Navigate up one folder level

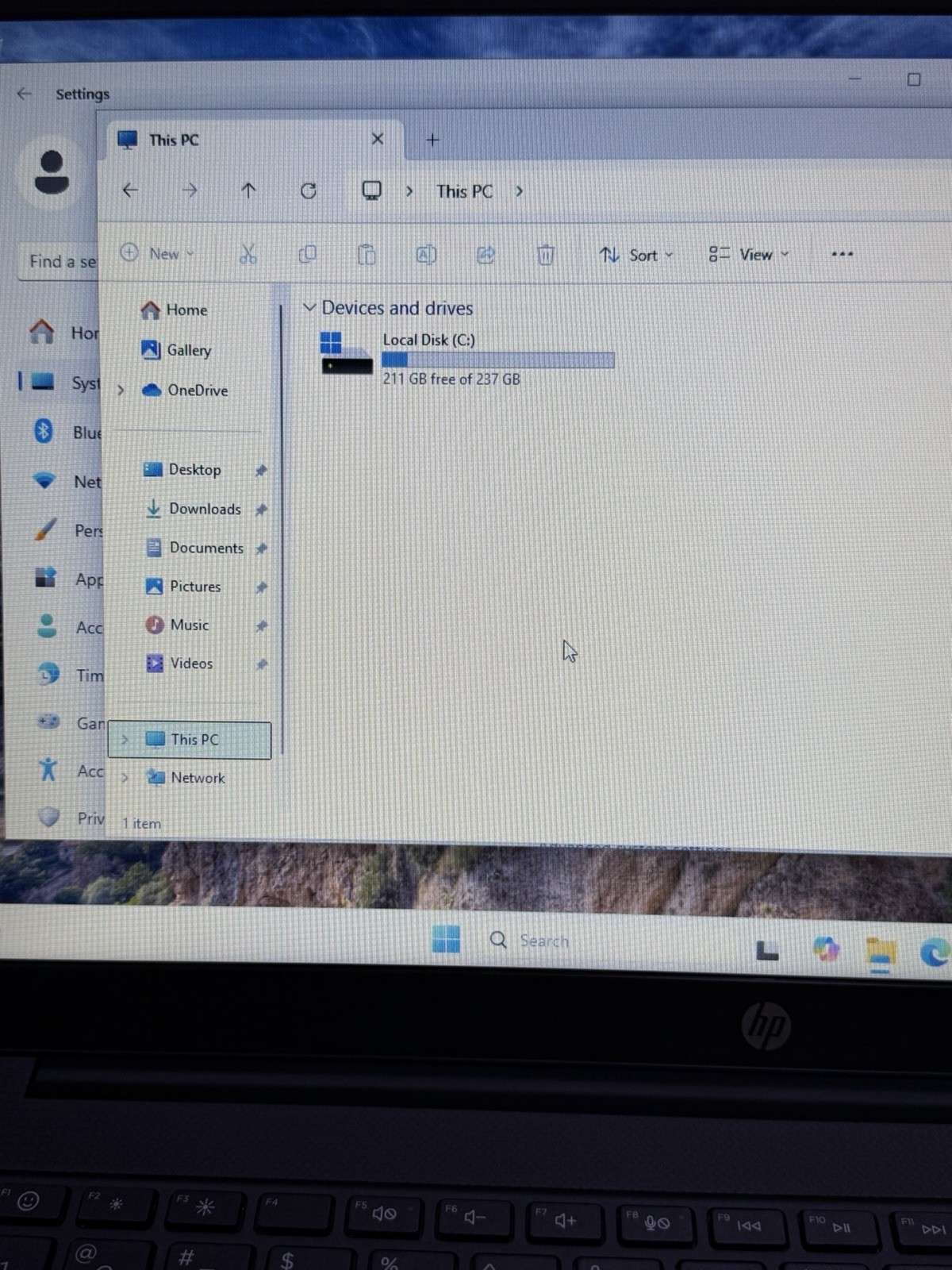[x=248, y=190]
